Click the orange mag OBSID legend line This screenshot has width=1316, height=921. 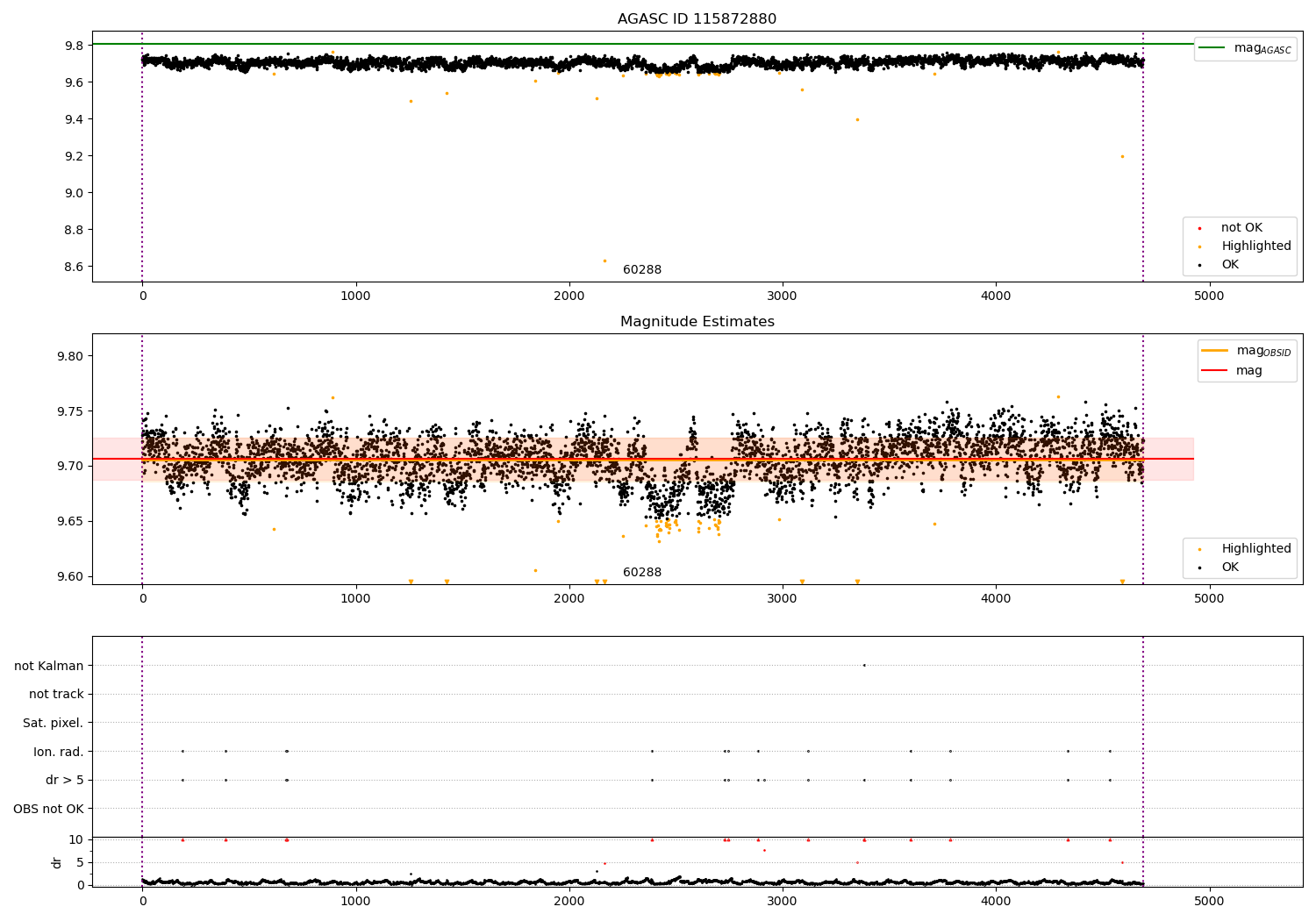pos(1214,351)
